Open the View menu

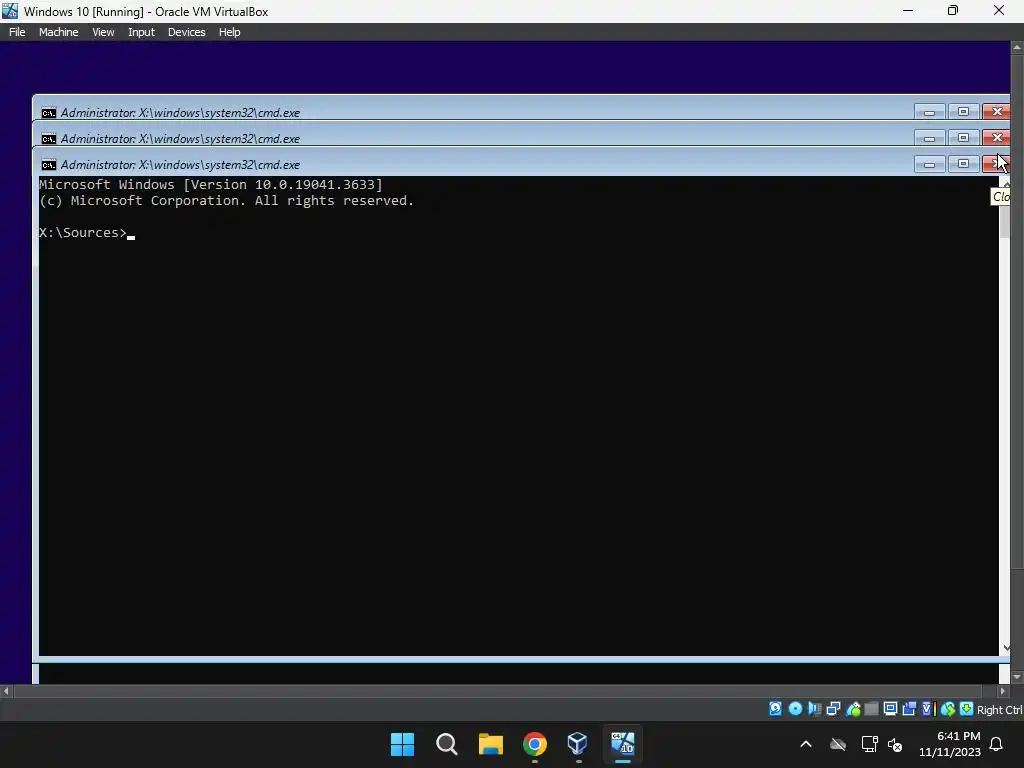[x=103, y=32]
